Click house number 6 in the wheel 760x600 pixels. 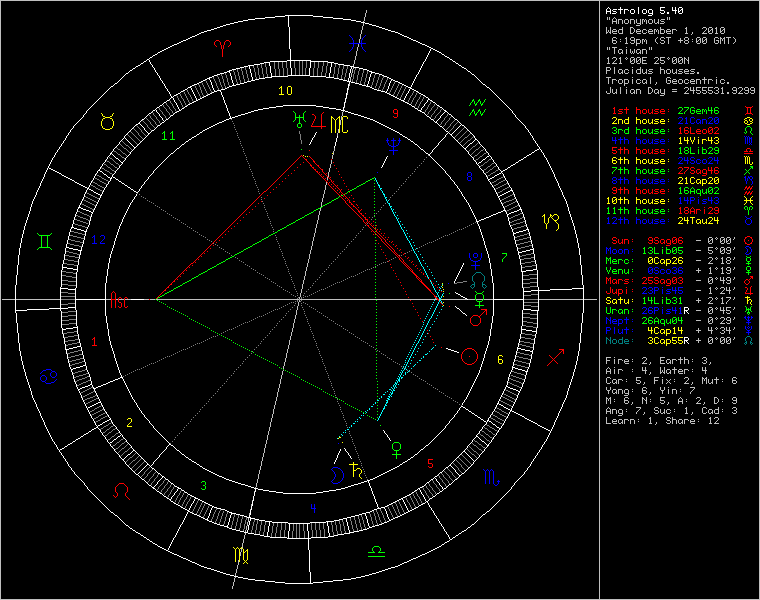tap(500, 360)
